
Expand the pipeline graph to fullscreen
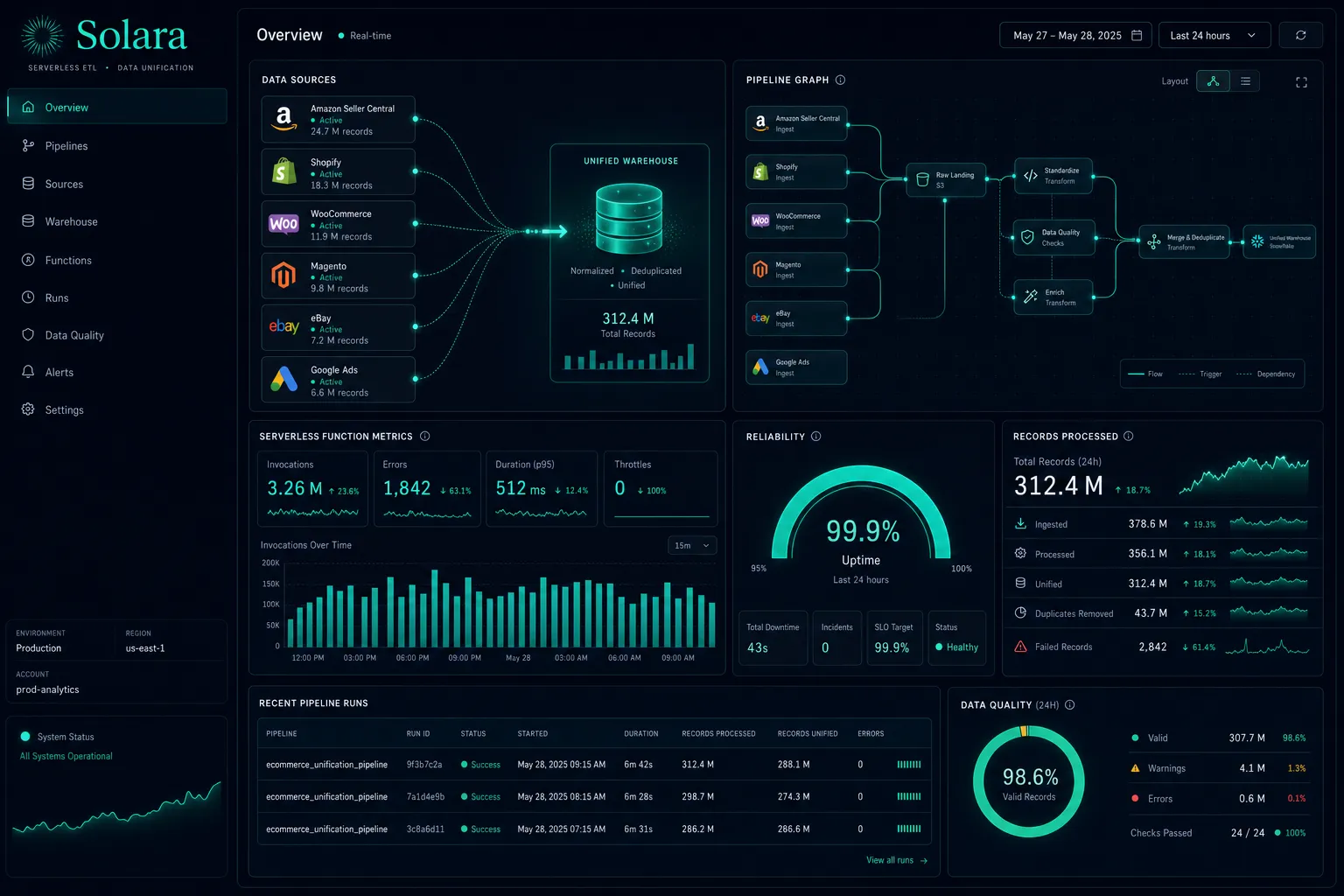(1301, 81)
